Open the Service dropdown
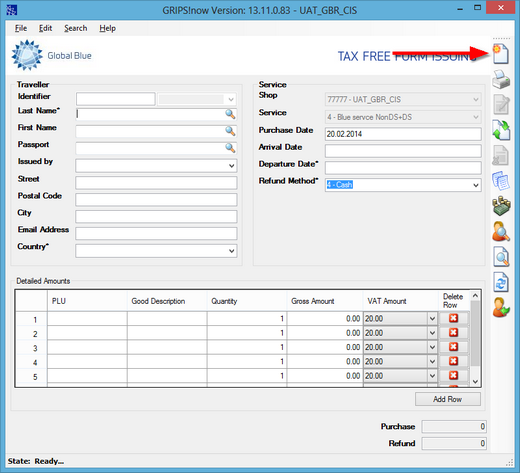 (x=476, y=117)
